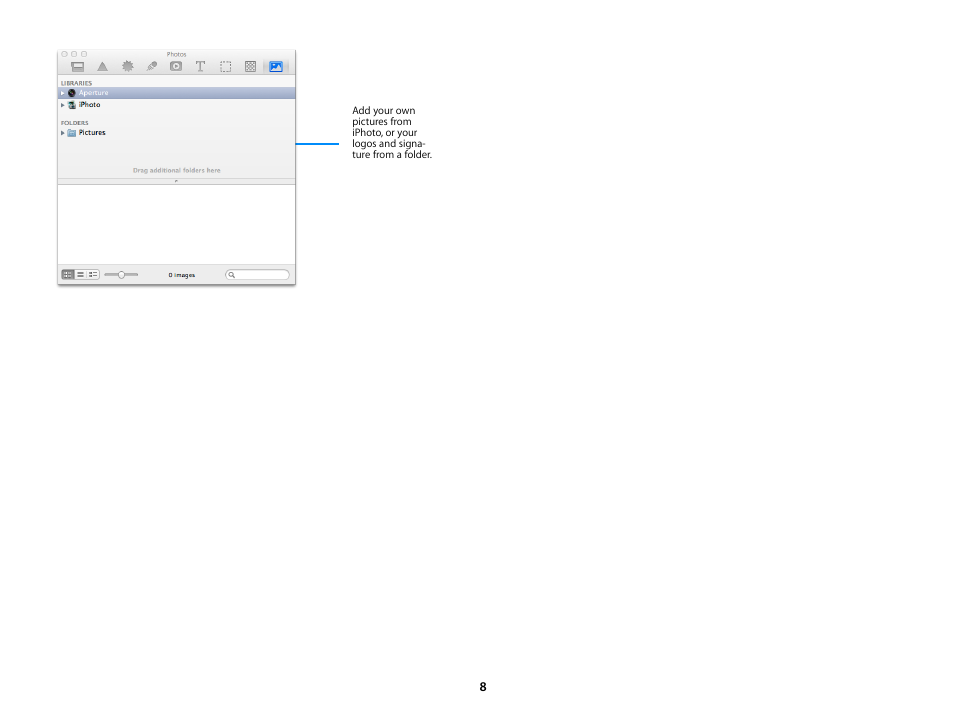Screen dimensions: 954x724
Task: Close the Photos window
Action: [64, 54]
